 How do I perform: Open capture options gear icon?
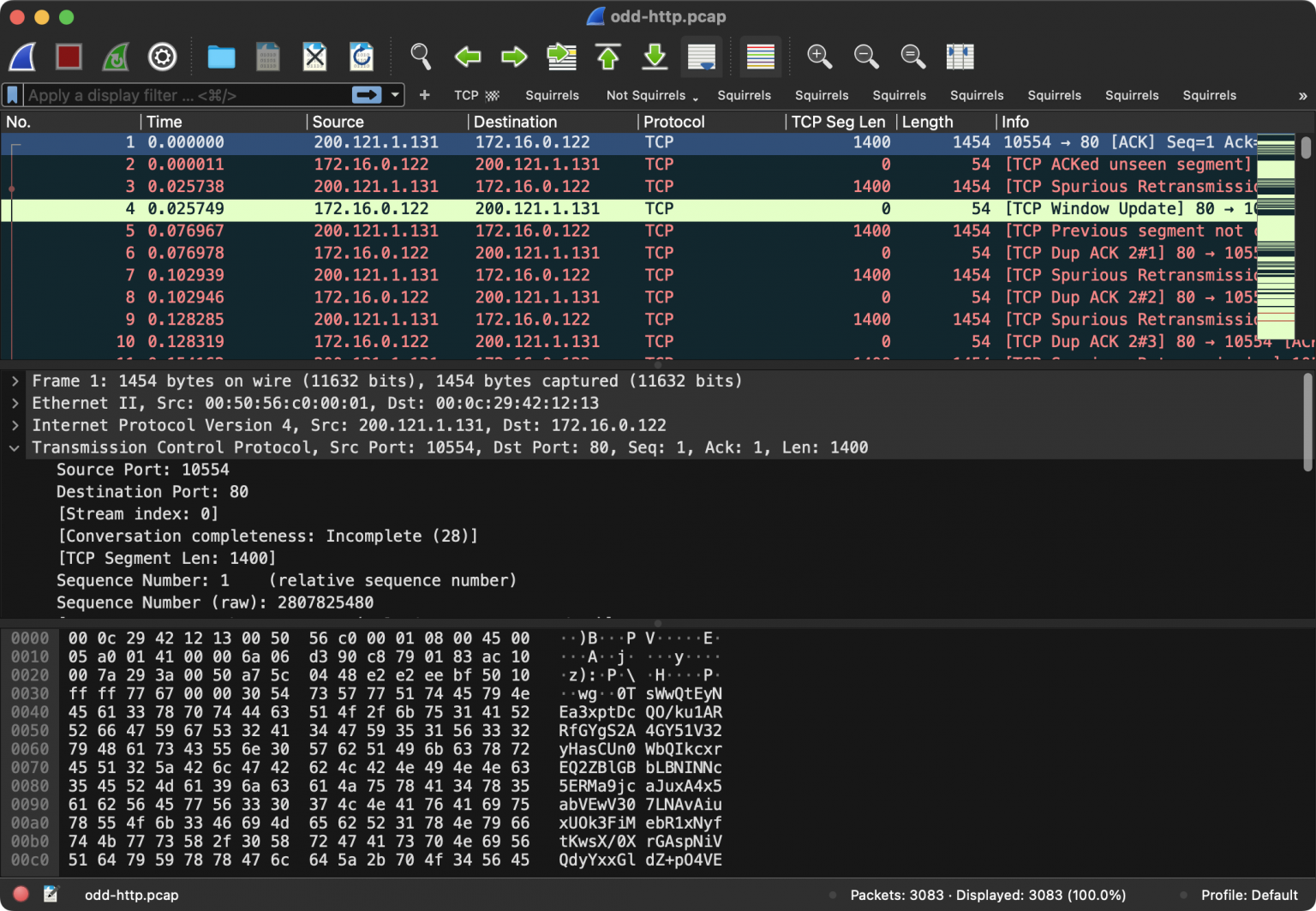[162, 57]
